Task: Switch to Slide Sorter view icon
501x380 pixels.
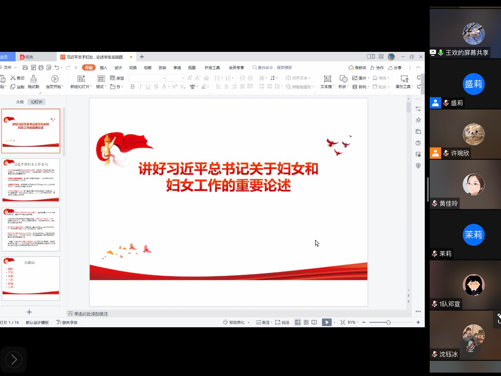Action: [x=306, y=322]
